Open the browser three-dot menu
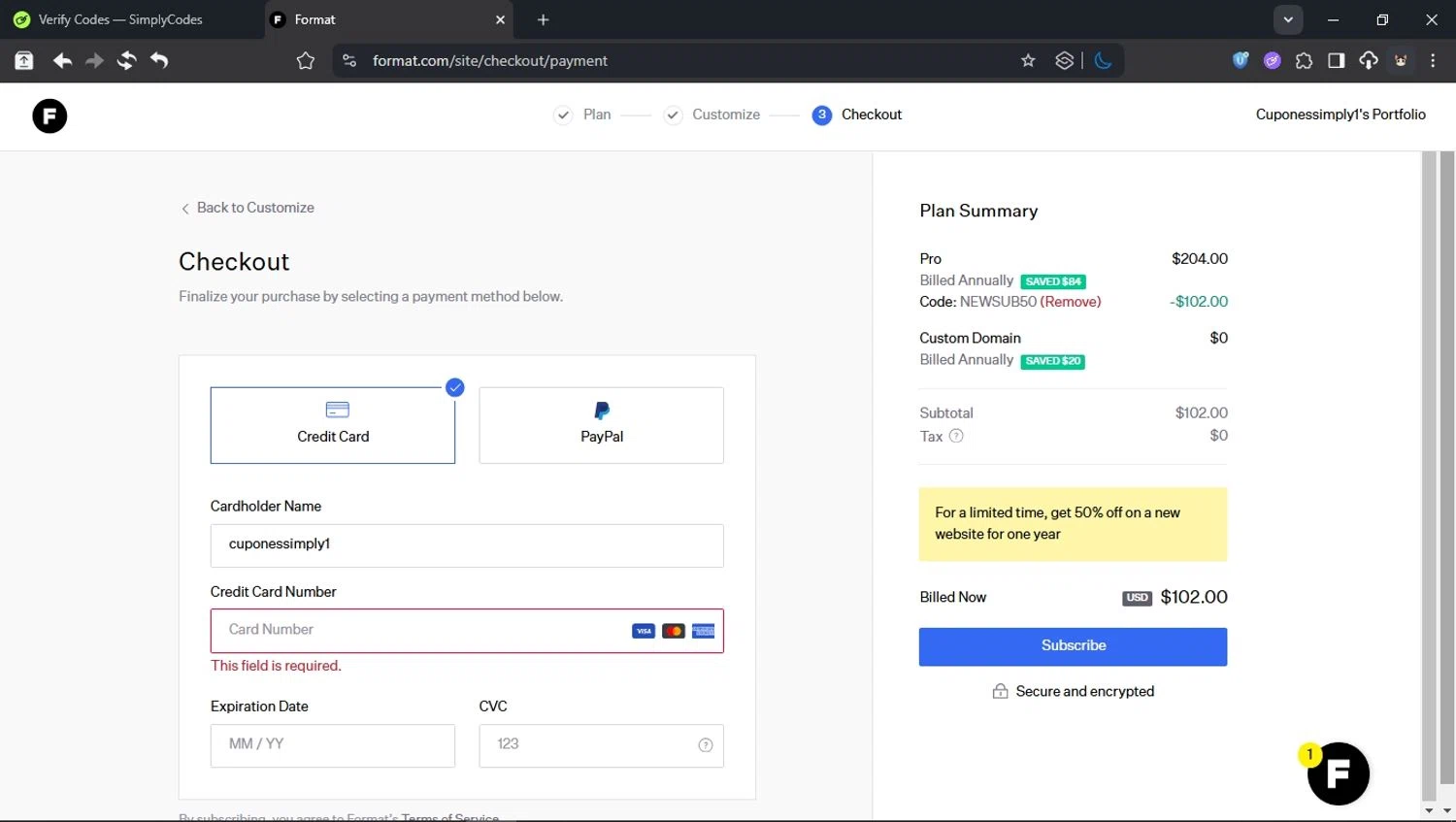The height and width of the screenshot is (822, 1456). [1433, 60]
